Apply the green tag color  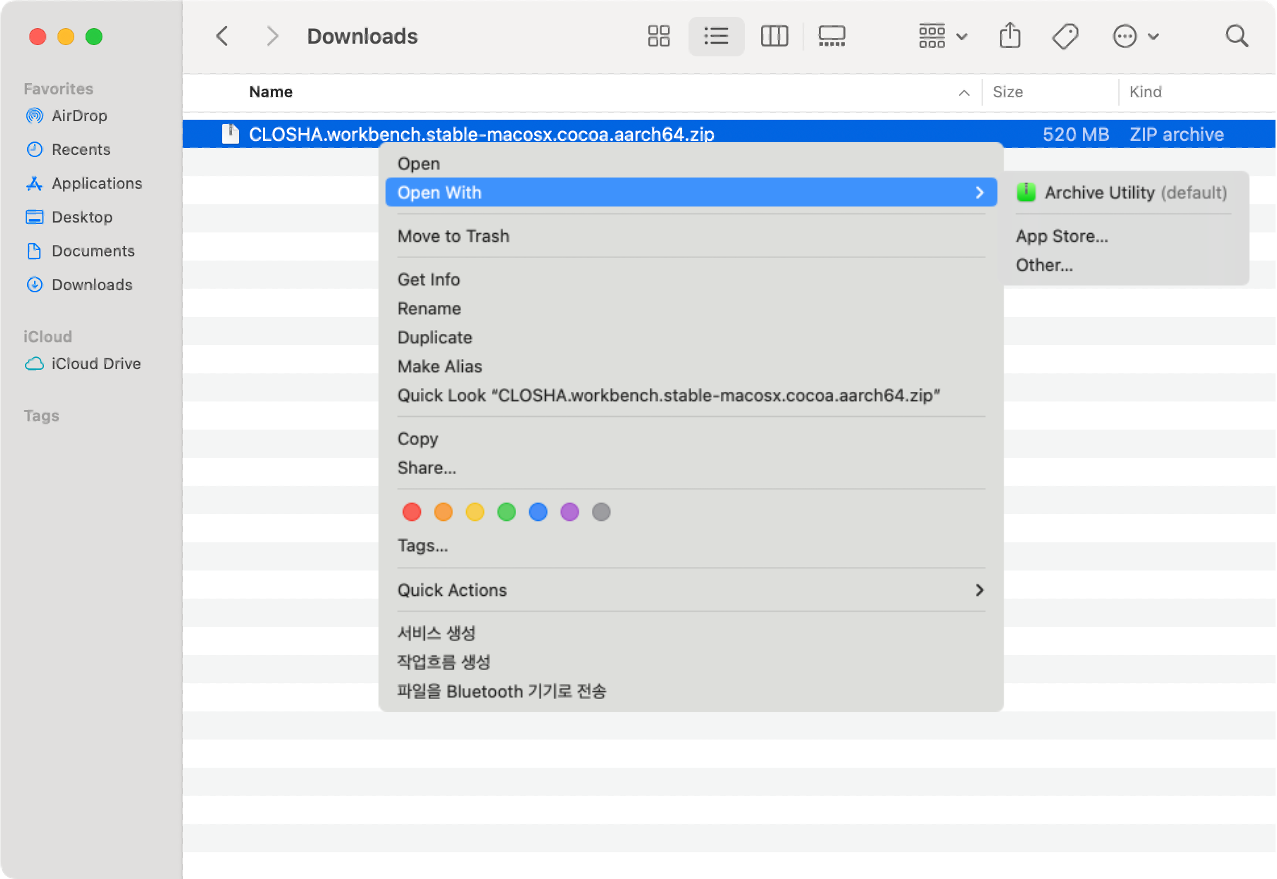tap(507, 512)
